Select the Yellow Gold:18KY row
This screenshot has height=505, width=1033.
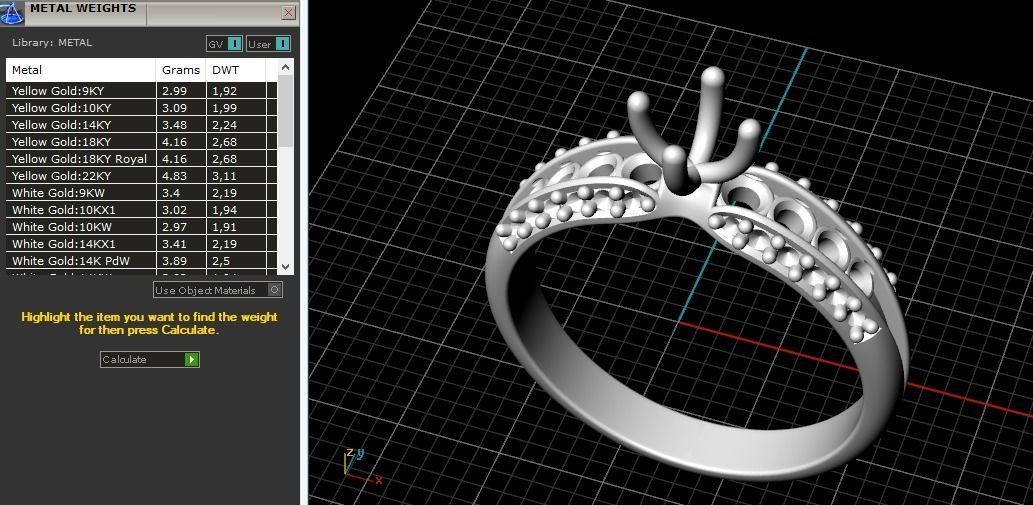point(142,142)
